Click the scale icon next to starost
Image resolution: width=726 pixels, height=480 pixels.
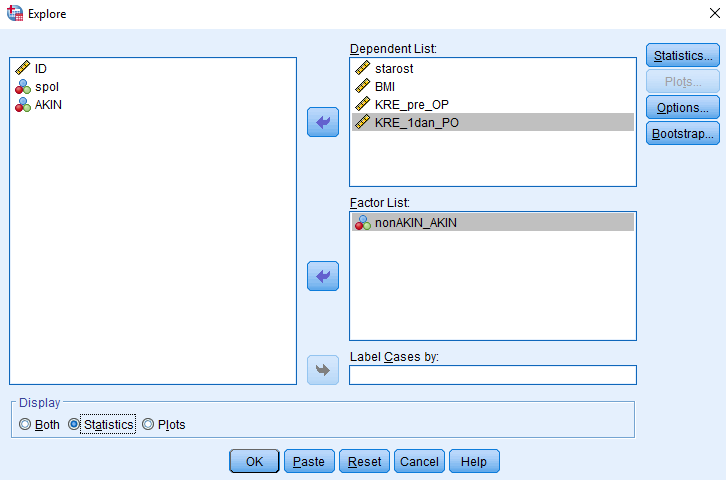tap(363, 68)
